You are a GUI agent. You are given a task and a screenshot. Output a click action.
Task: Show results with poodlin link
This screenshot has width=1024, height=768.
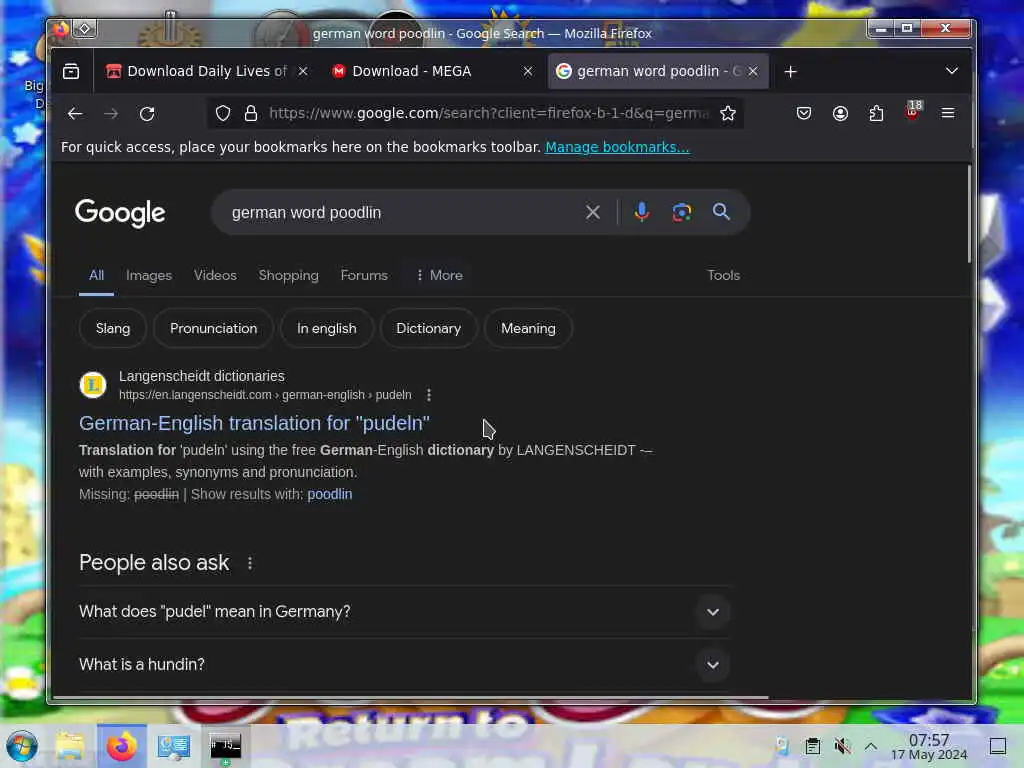(329, 494)
